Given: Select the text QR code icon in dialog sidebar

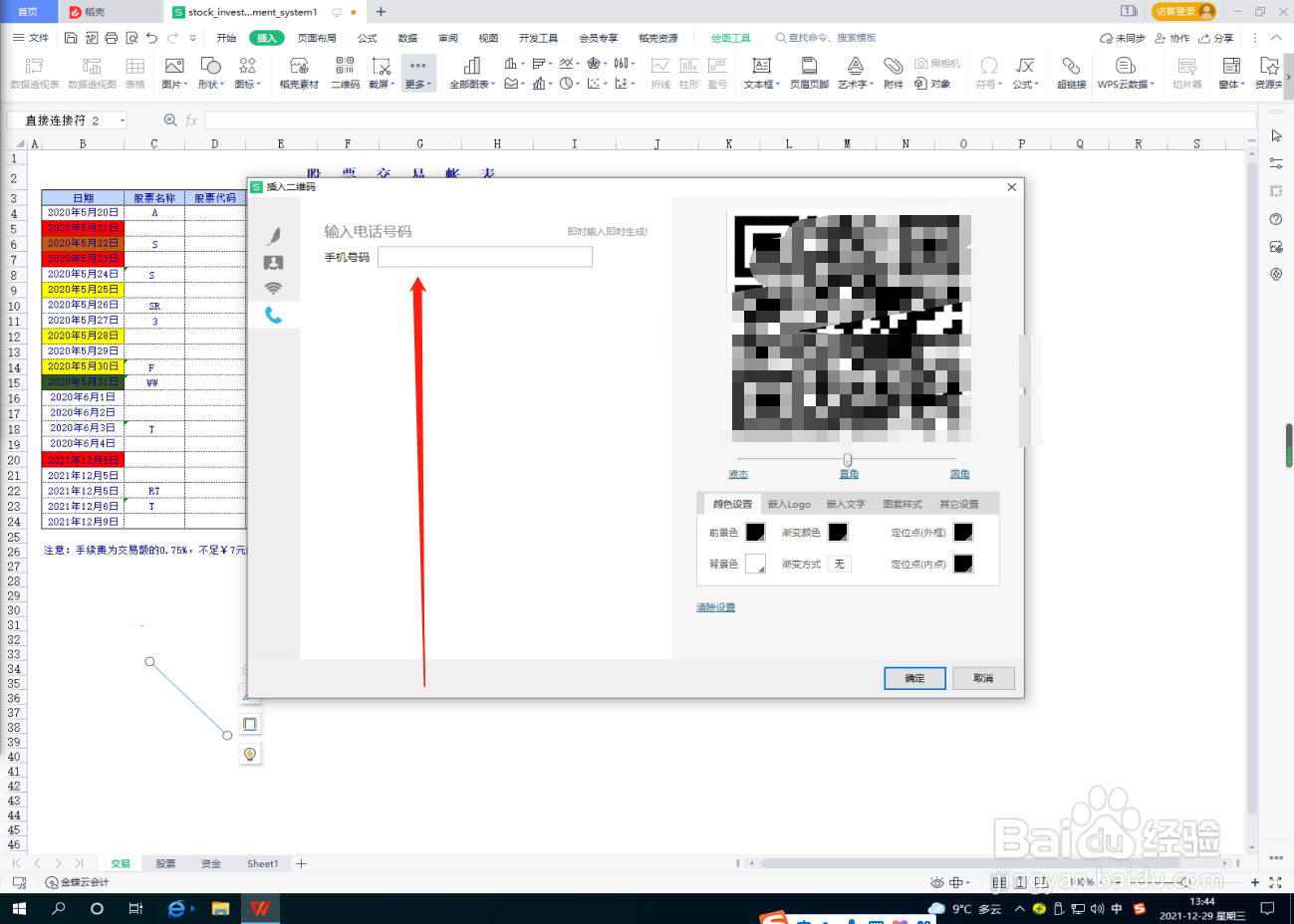Looking at the screenshot, I should (x=273, y=235).
